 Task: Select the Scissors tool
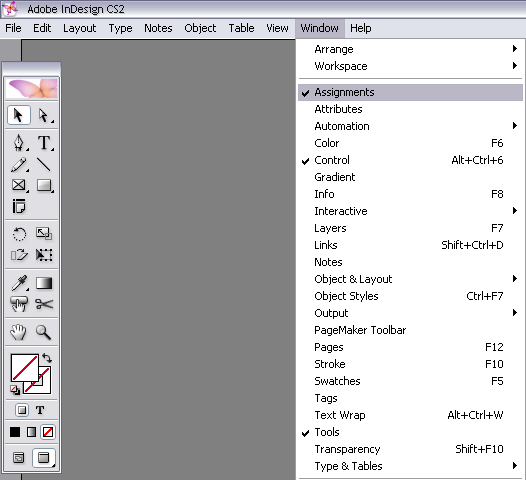click(44, 304)
